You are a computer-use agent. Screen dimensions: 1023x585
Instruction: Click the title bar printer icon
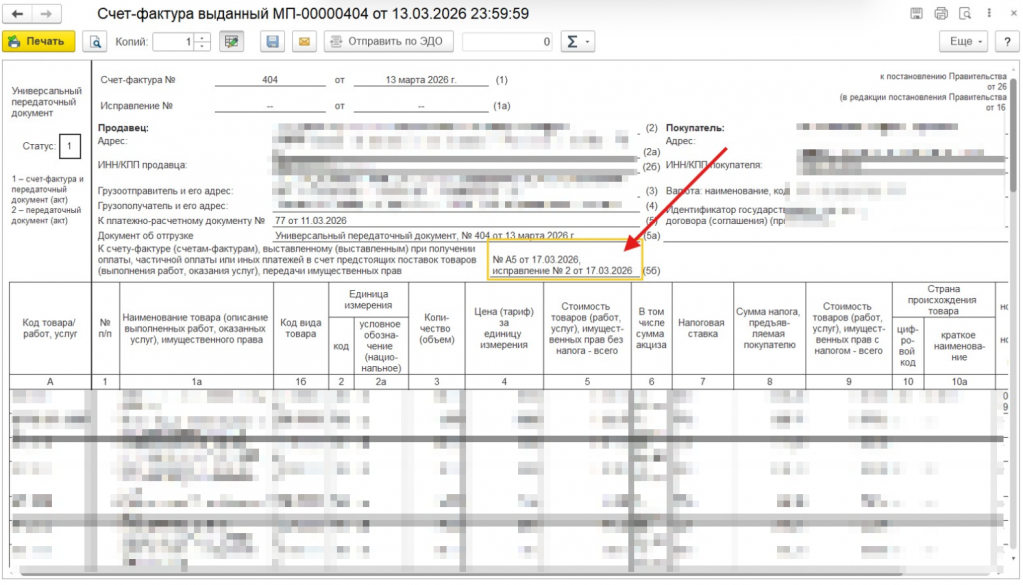tap(941, 13)
